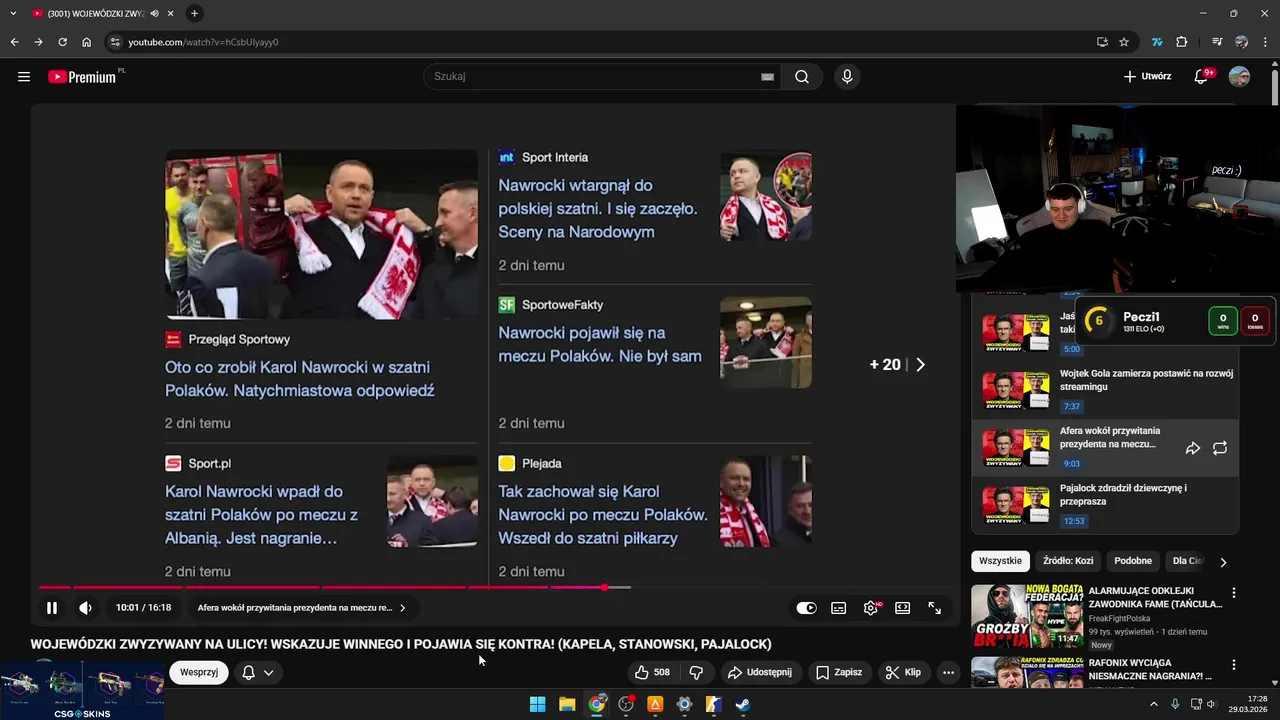Open the Chrome profile avatar in toolbar

(x=1241, y=42)
